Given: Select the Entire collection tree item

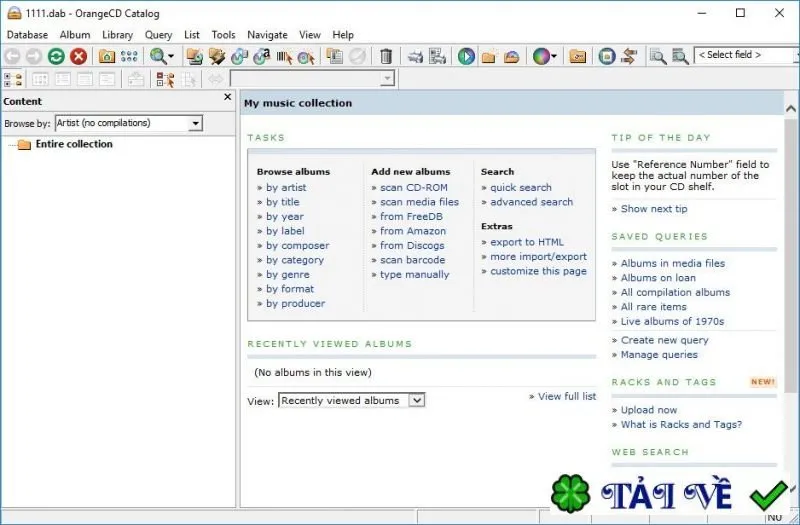Looking at the screenshot, I should tap(74, 144).
